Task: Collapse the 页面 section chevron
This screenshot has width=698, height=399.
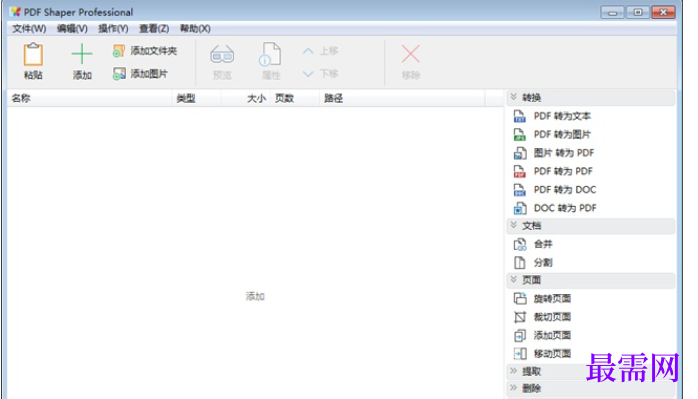Action: tap(513, 279)
